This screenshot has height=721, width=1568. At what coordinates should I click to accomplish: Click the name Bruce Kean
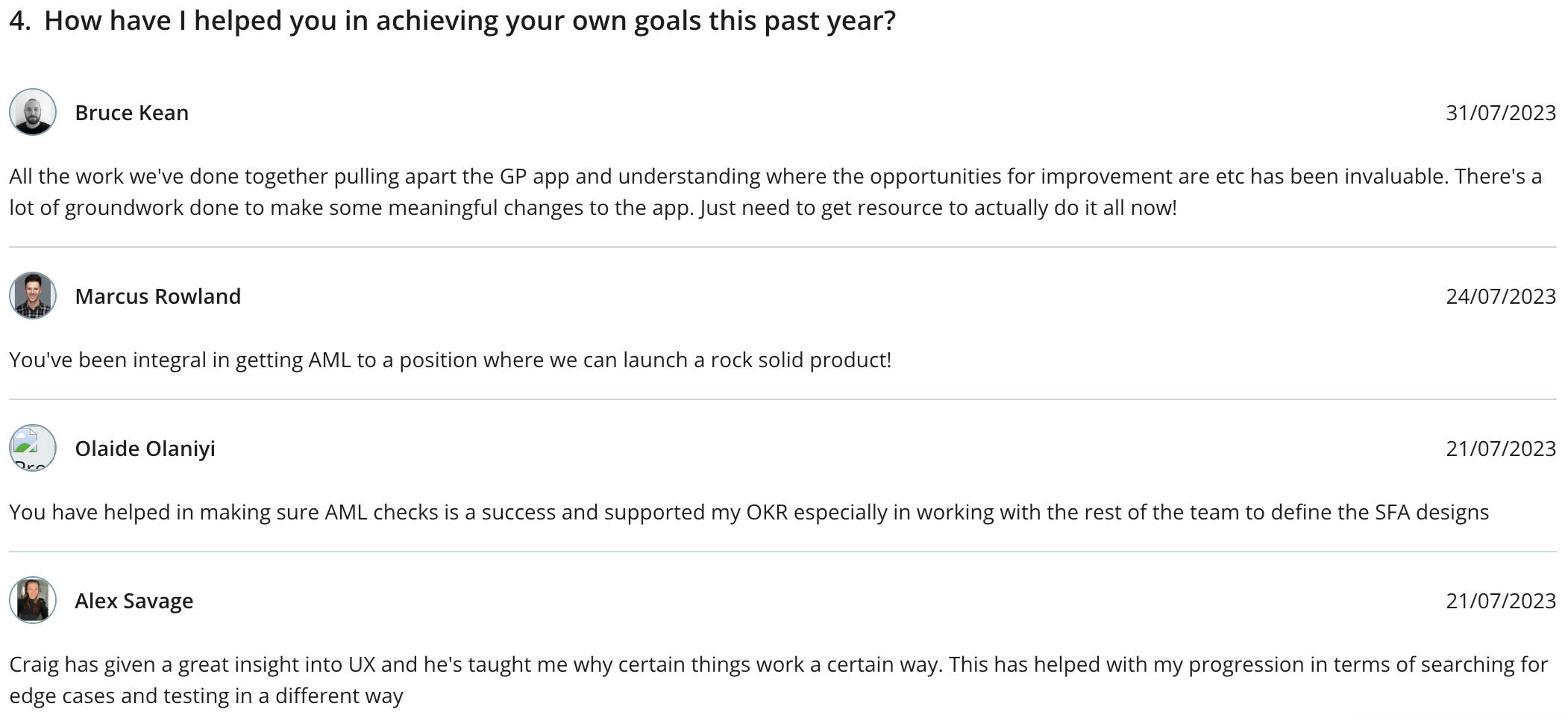132,113
